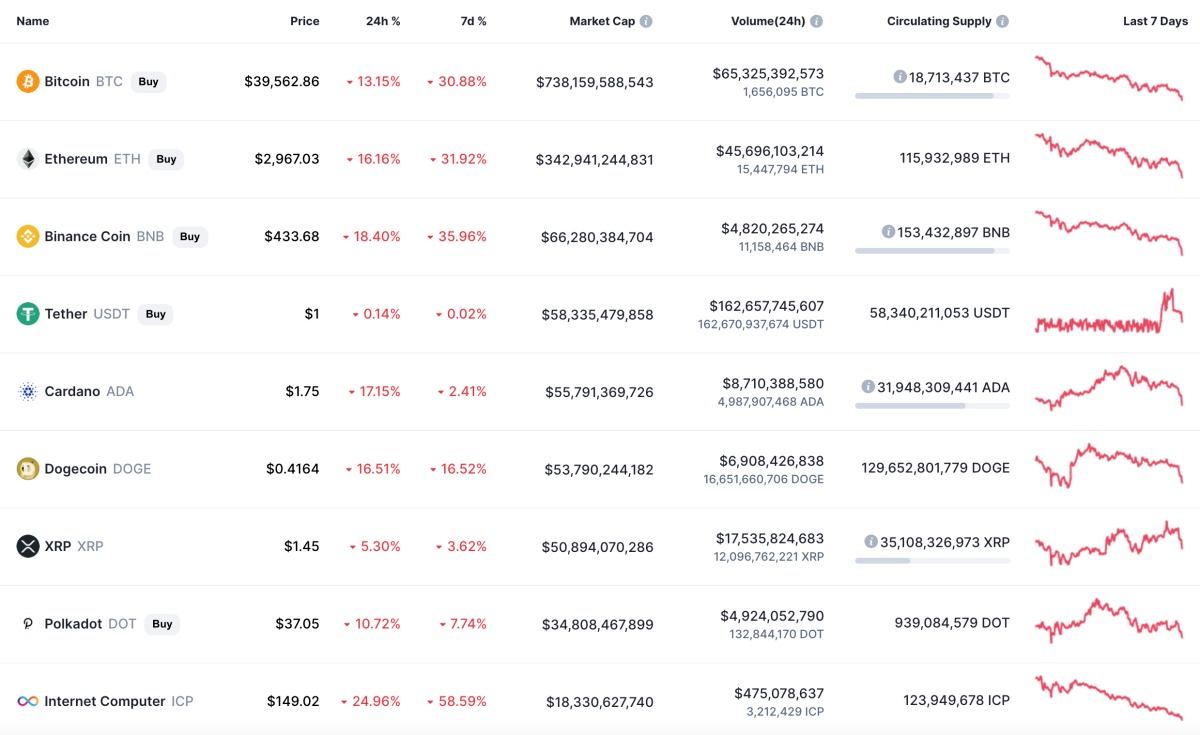1200x735 pixels.
Task: Click the Ethereum diamond logo icon
Action: pyautogui.click(x=28, y=159)
